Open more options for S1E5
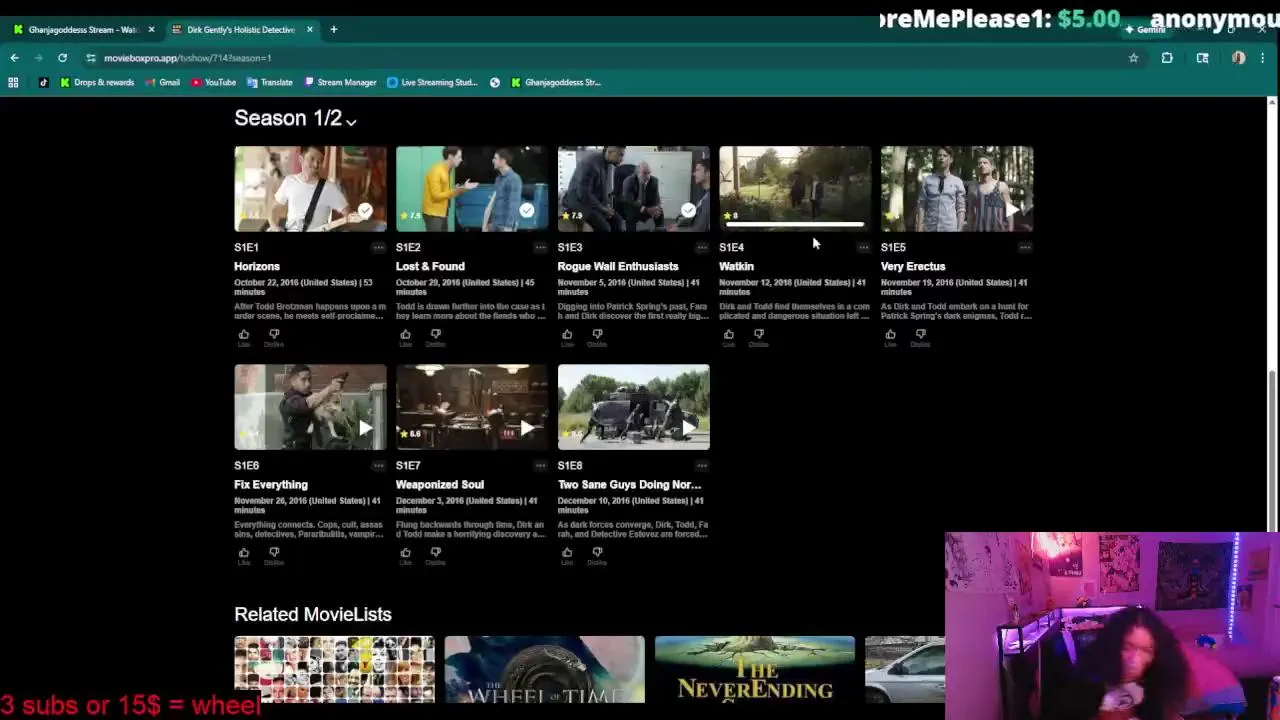This screenshot has height=720, width=1280. [1025, 247]
